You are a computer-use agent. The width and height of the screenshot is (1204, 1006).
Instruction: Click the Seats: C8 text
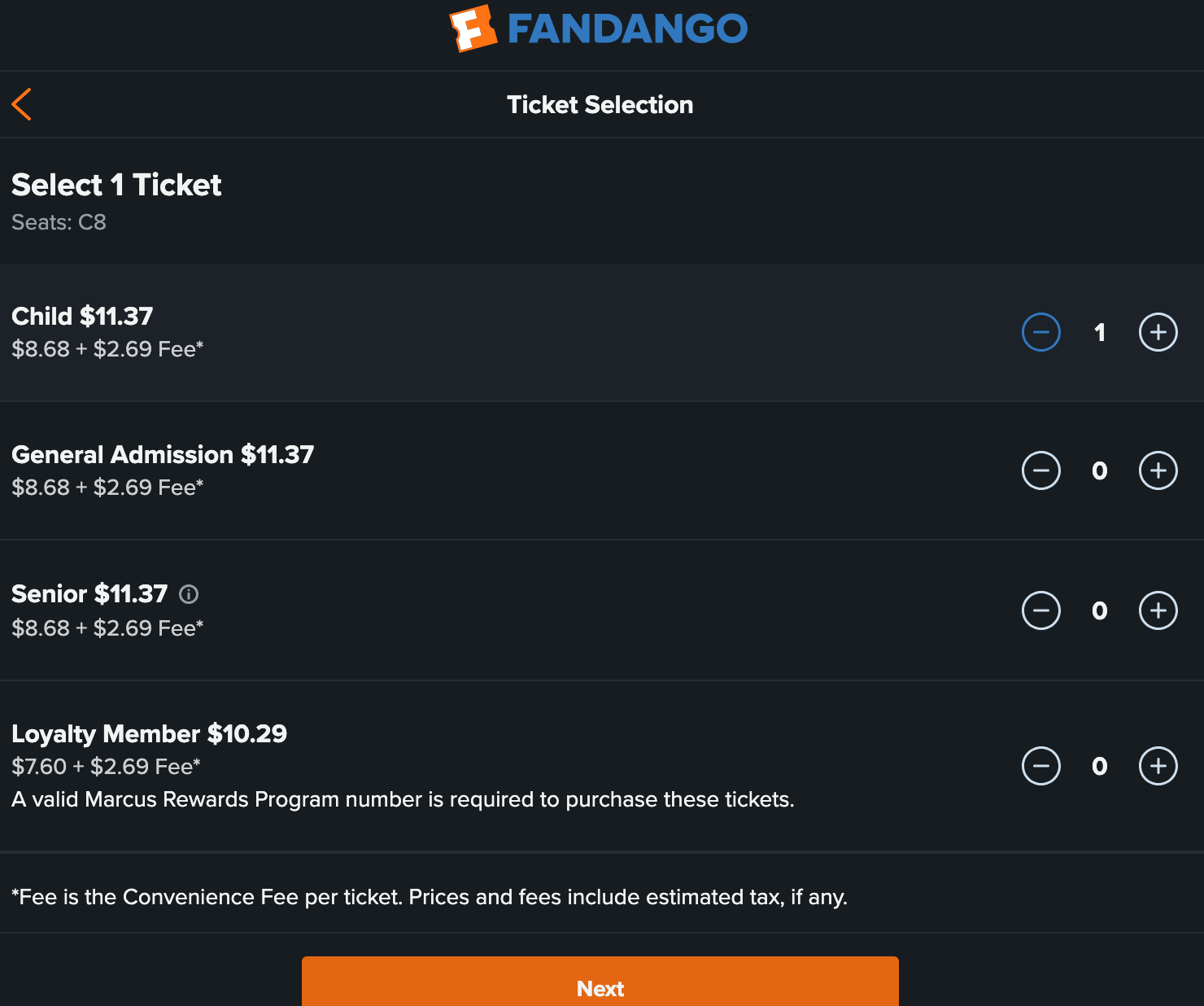click(x=59, y=222)
